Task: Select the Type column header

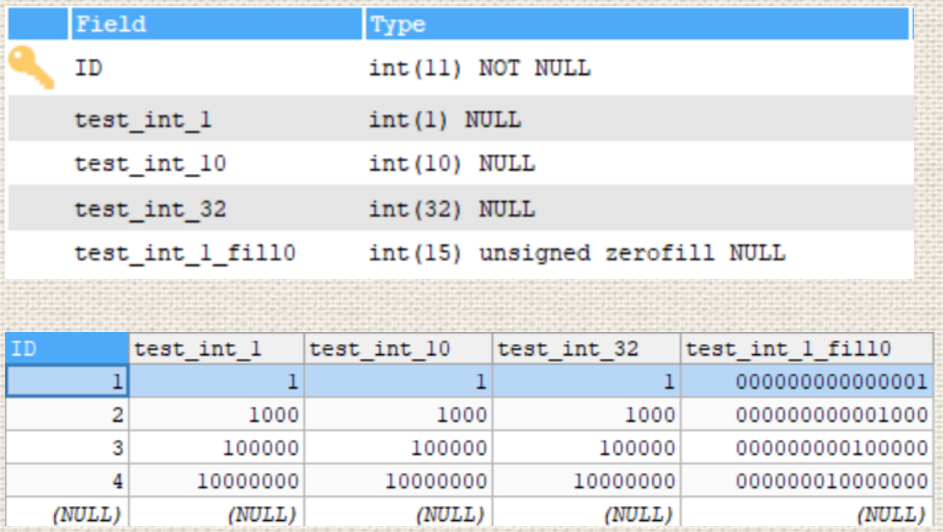Action: [x=637, y=24]
